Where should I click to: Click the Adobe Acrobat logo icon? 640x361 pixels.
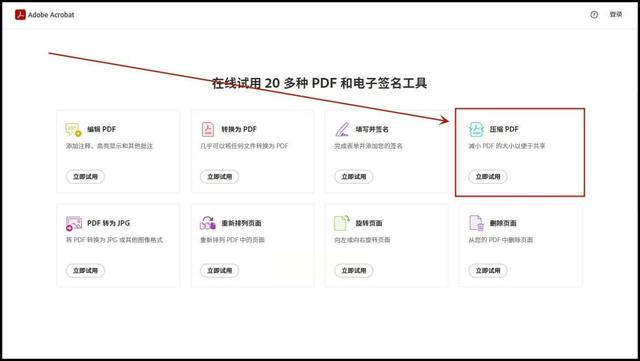(20, 15)
